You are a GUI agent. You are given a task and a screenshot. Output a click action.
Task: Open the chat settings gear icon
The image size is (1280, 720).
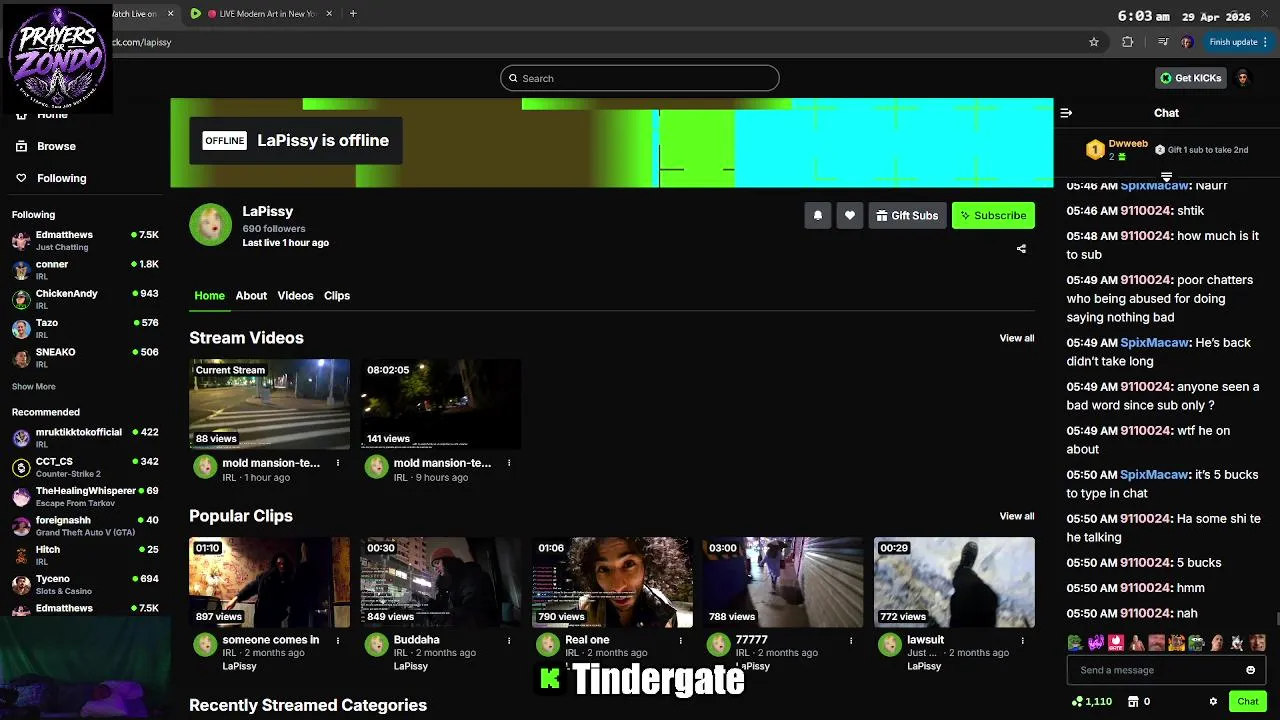click(1213, 702)
